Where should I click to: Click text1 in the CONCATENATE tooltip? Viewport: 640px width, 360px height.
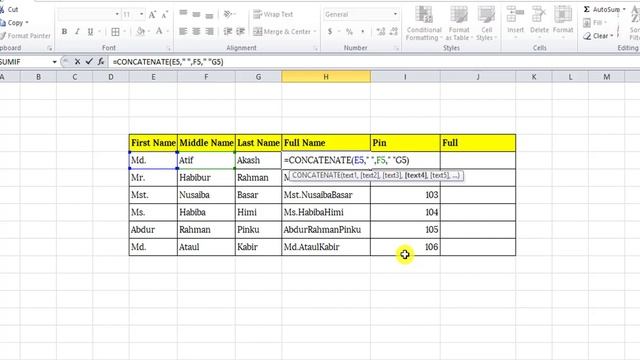coord(349,176)
